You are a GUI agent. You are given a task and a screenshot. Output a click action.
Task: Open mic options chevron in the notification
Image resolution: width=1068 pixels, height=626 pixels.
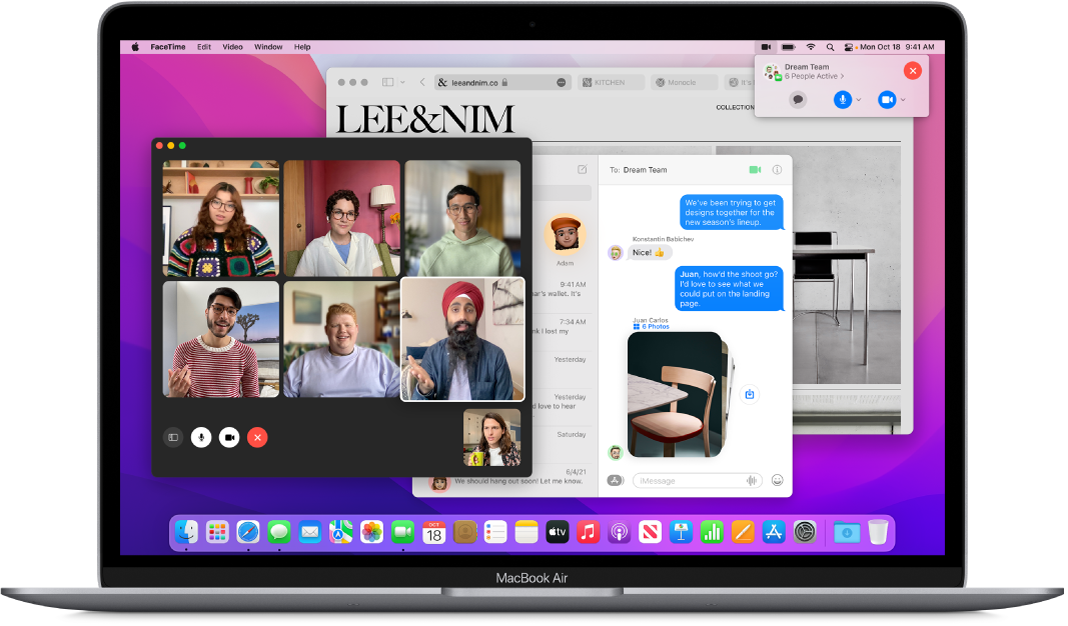pos(858,100)
